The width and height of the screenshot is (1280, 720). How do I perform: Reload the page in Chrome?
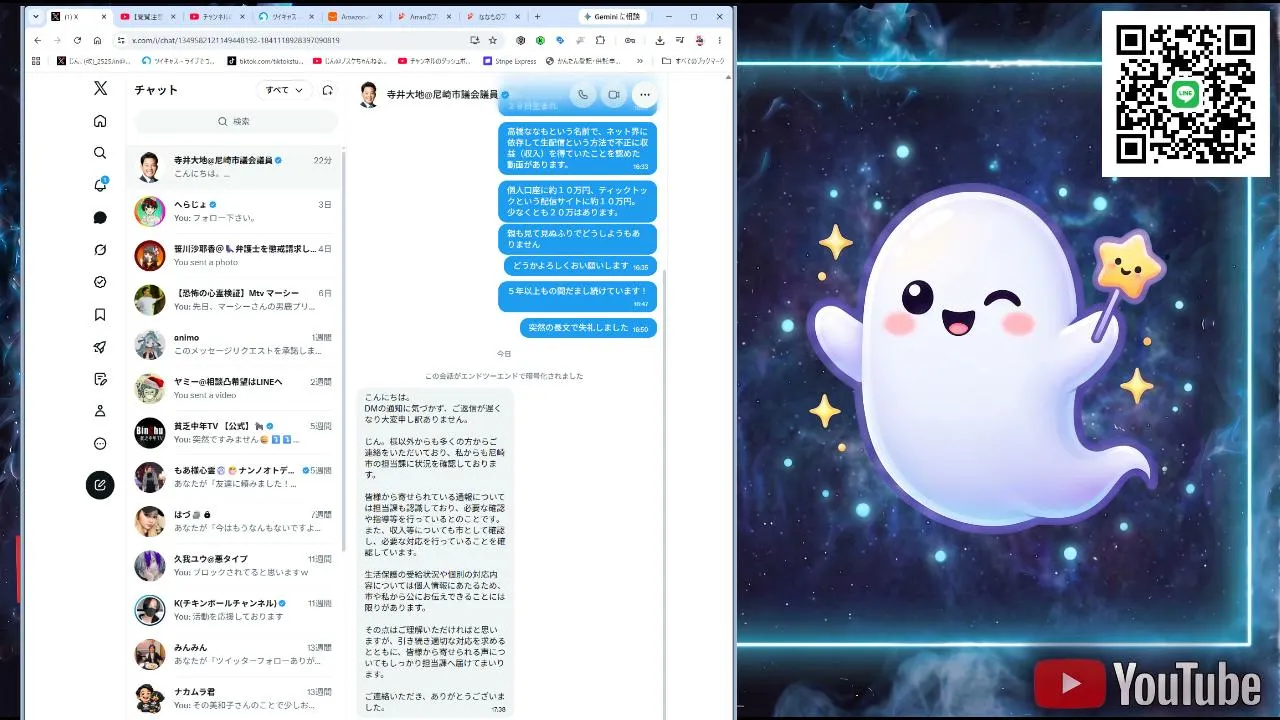77,40
